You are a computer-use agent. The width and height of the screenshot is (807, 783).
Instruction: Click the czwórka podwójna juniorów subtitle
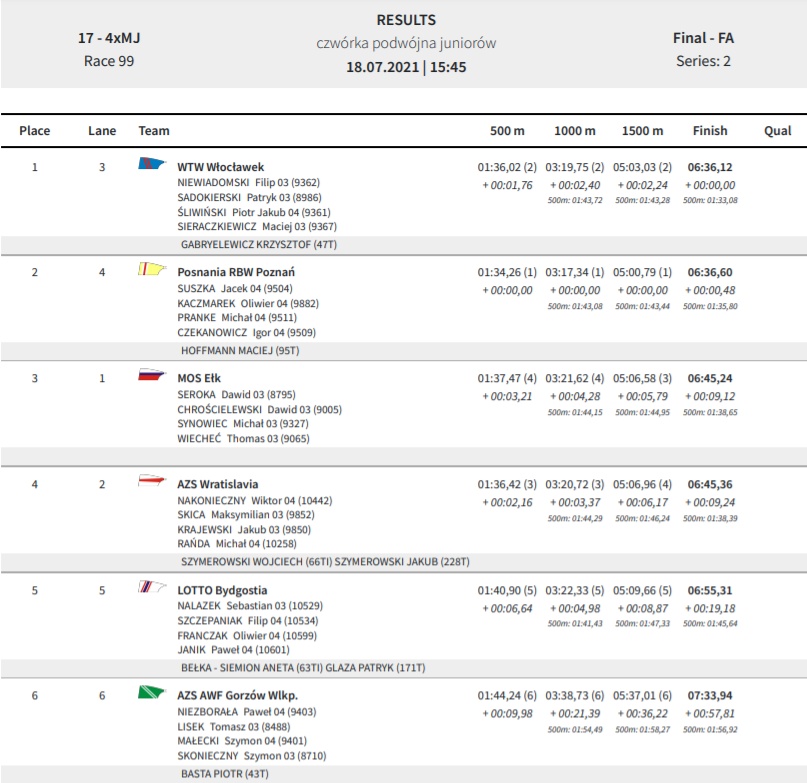pyautogui.click(x=406, y=43)
